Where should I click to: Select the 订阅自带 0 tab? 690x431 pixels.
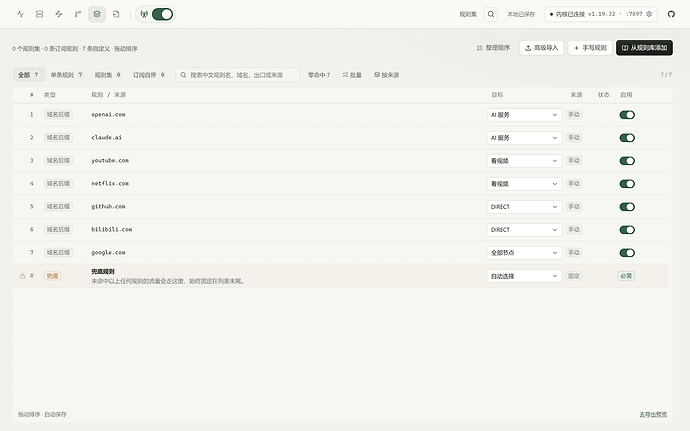coord(149,75)
